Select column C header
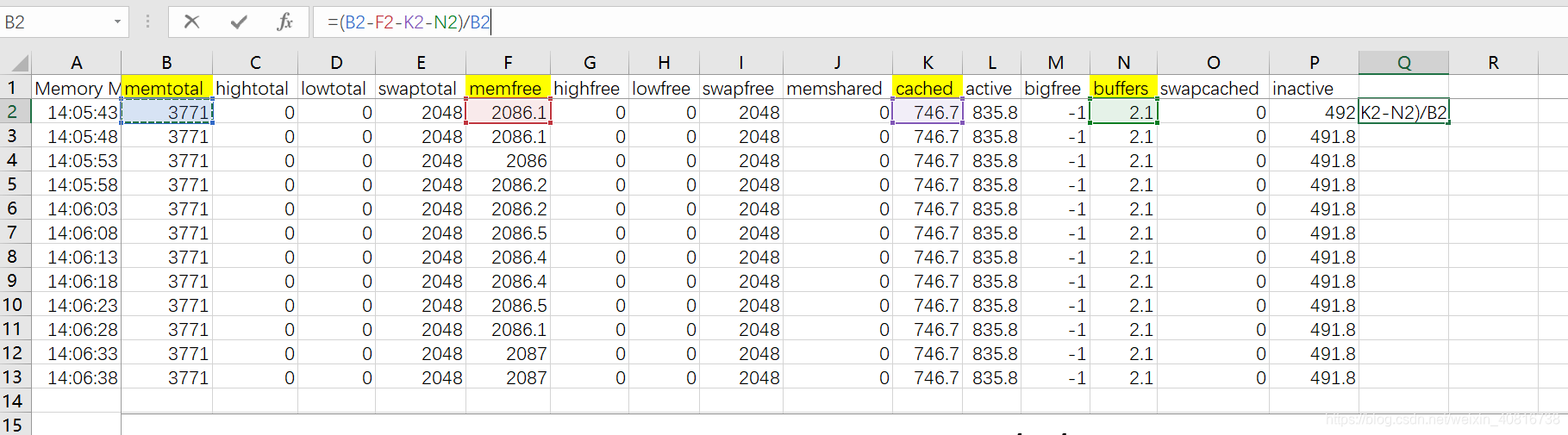This screenshot has height=435, width=1568. [255, 63]
